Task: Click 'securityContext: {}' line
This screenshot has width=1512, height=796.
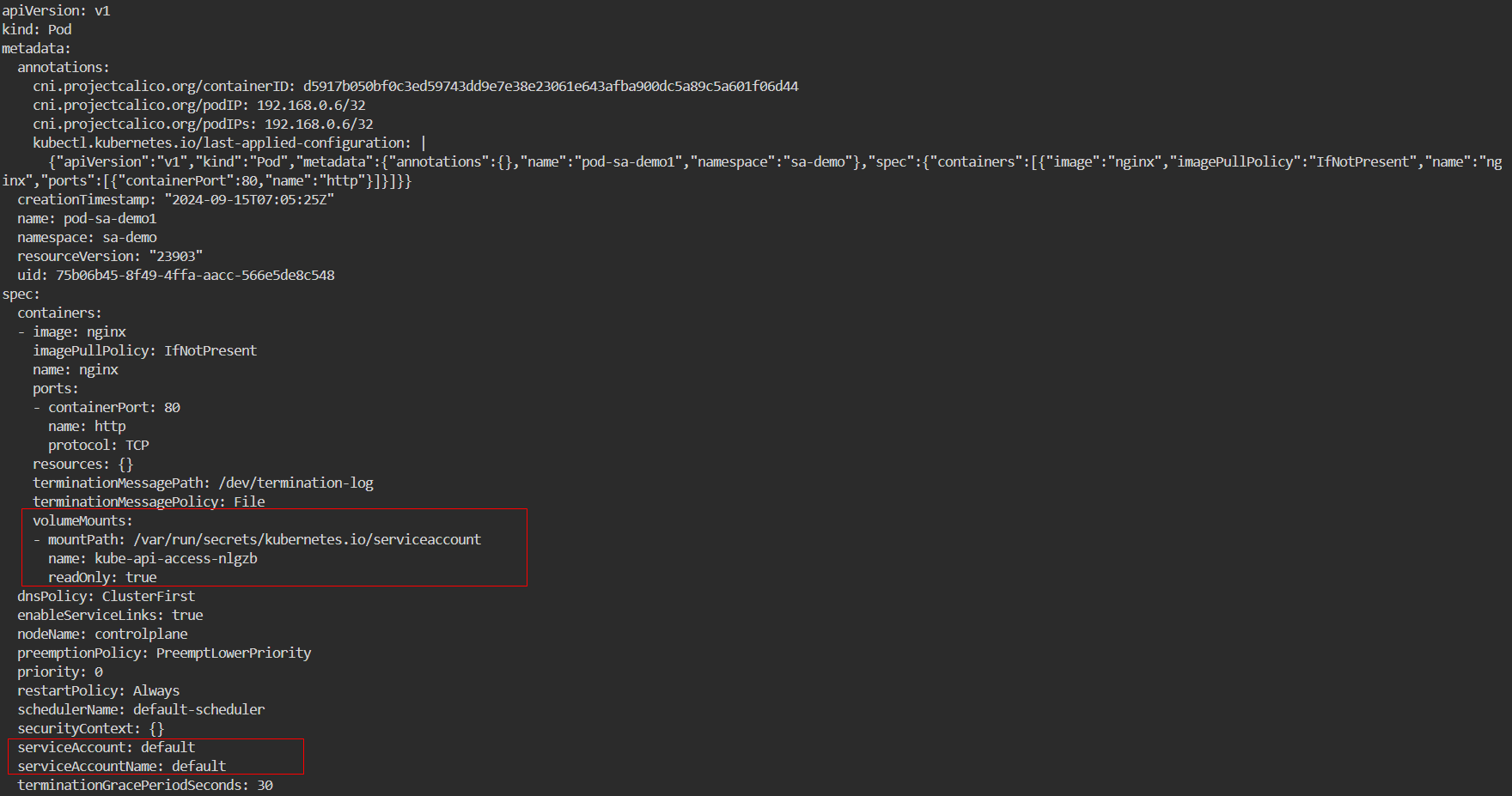Action: click(x=91, y=729)
